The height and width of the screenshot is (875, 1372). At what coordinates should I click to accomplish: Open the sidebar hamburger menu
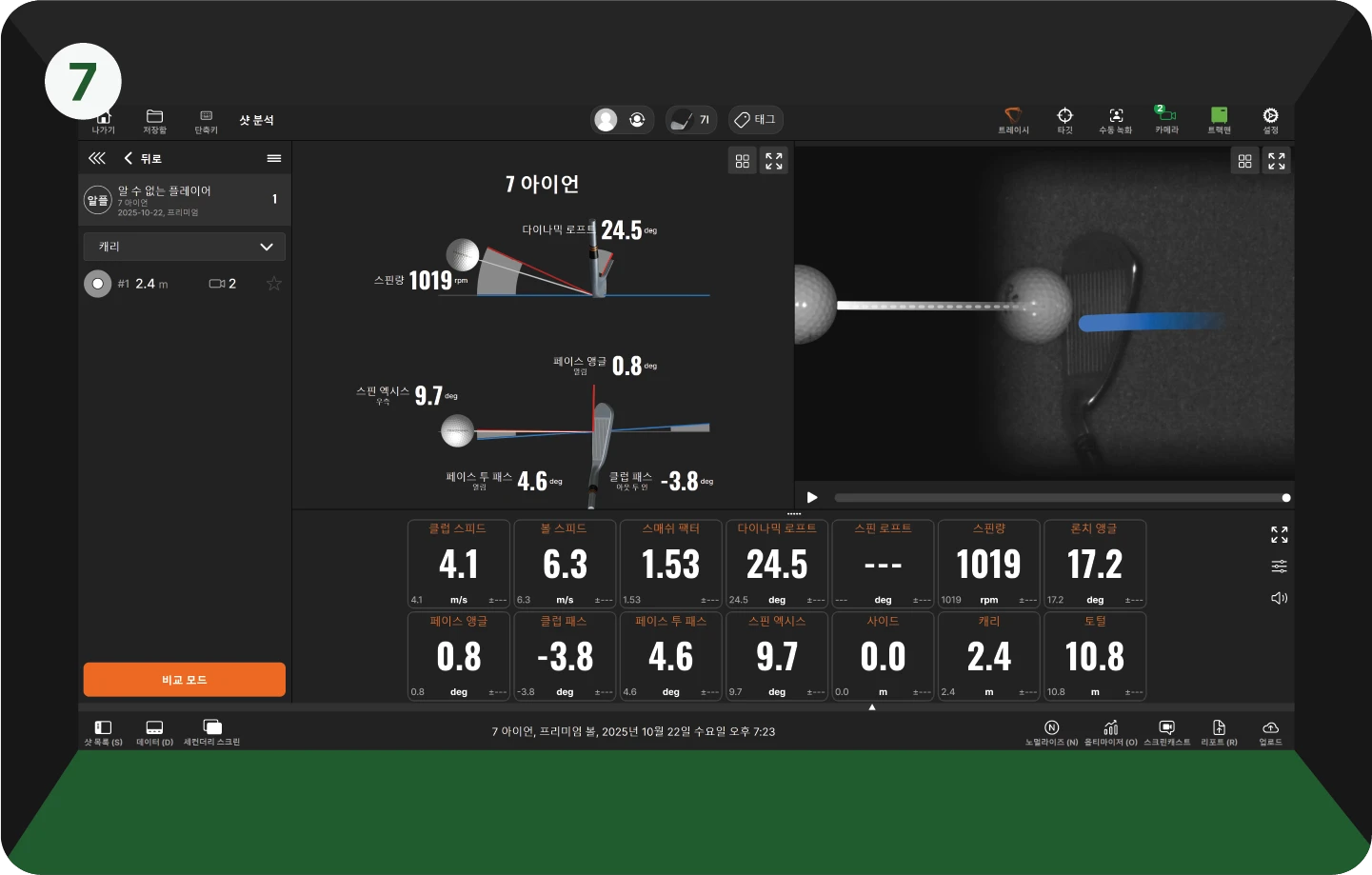coord(274,158)
